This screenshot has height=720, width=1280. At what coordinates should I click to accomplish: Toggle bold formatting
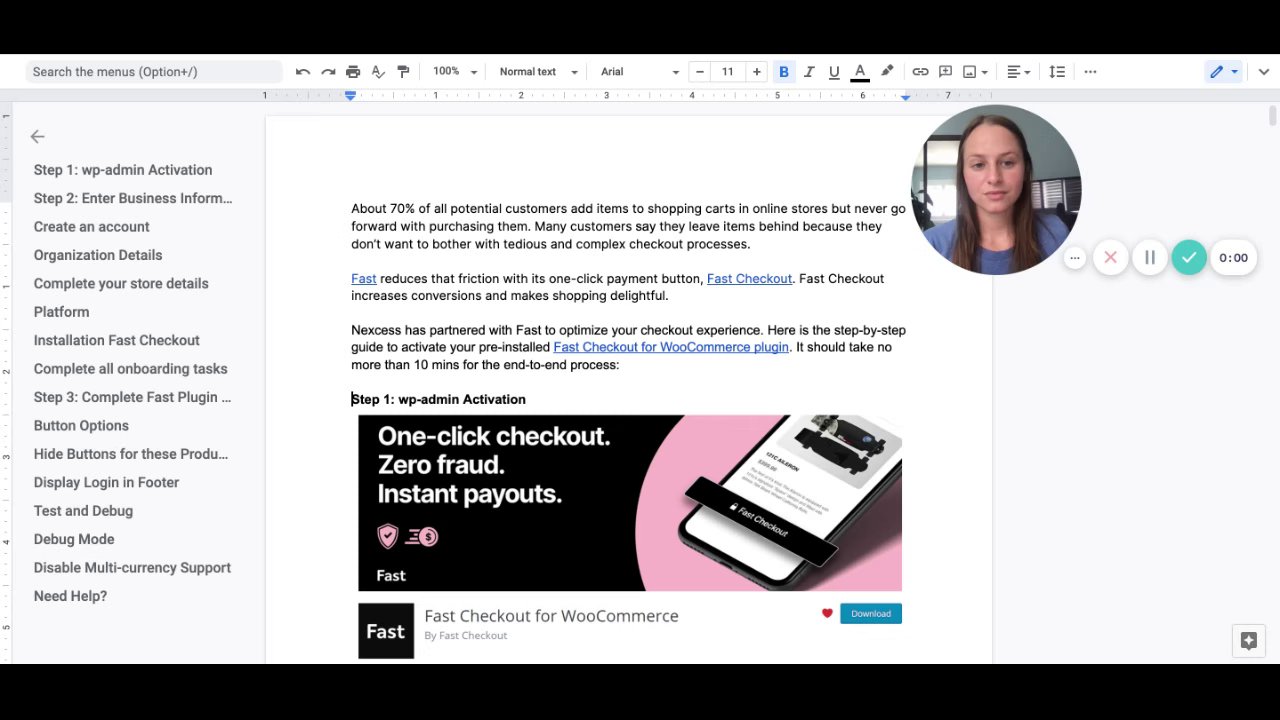click(x=784, y=72)
